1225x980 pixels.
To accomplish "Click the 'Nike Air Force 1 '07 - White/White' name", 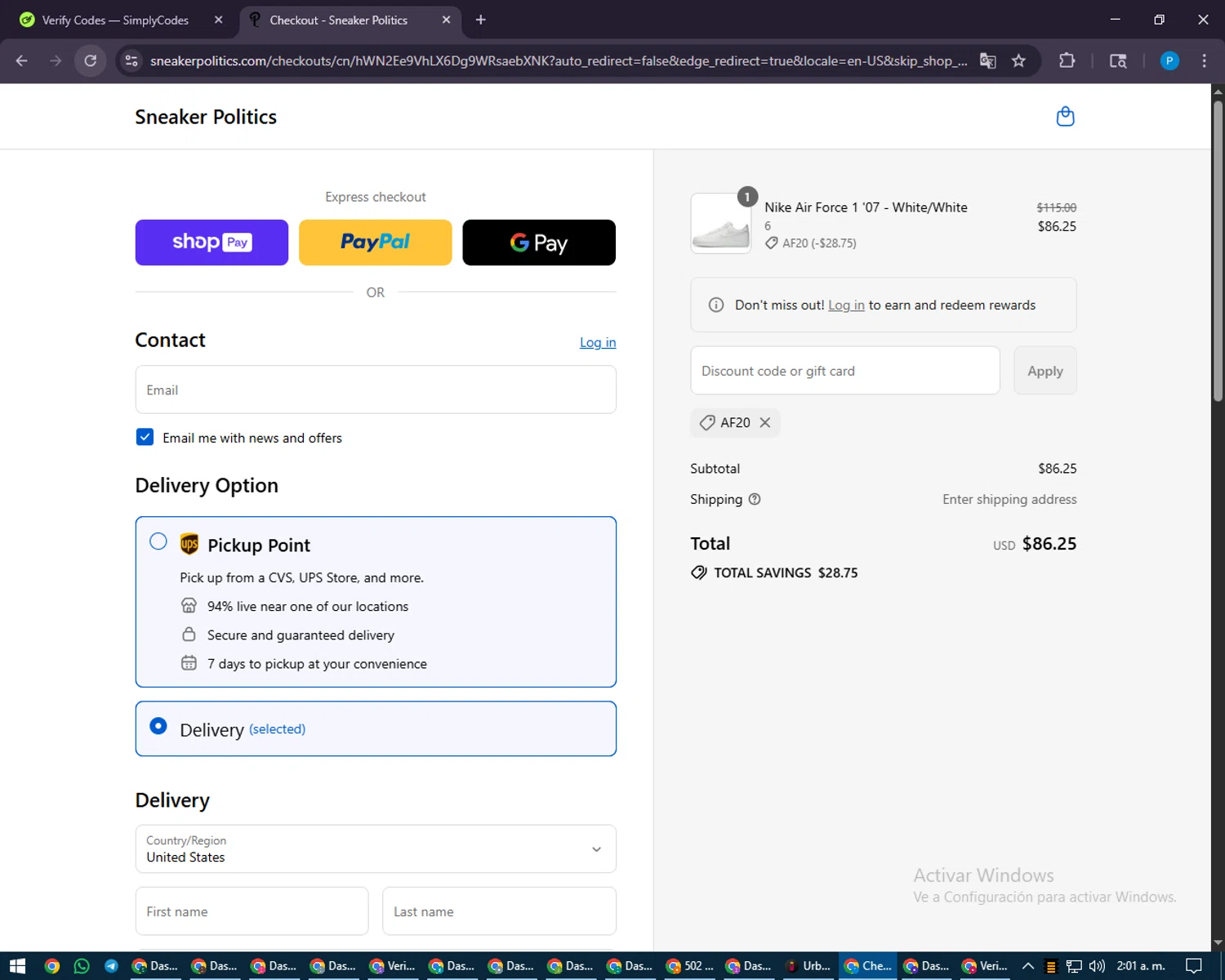I will 866,207.
